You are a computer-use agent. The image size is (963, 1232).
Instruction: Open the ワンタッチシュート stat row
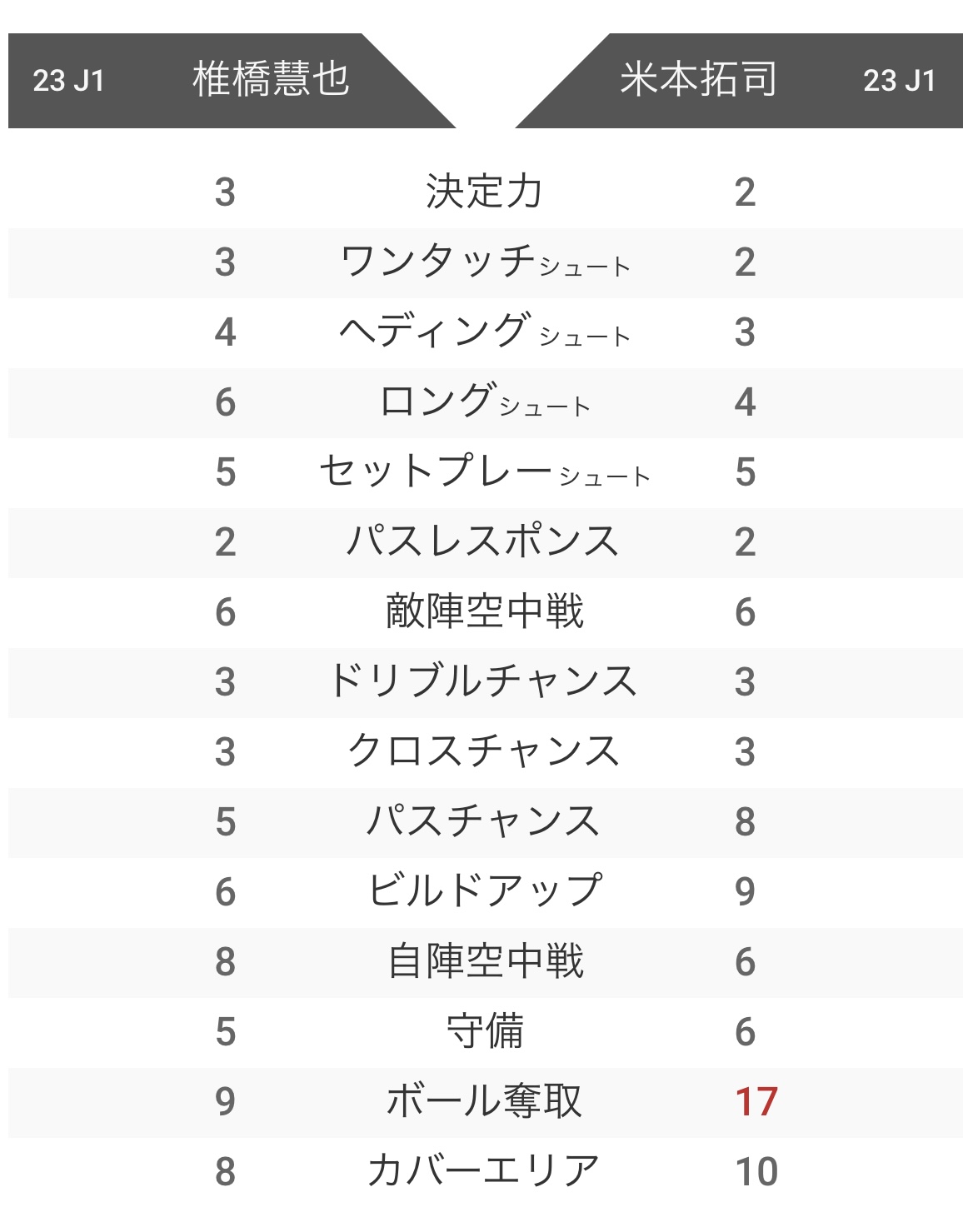(x=484, y=262)
